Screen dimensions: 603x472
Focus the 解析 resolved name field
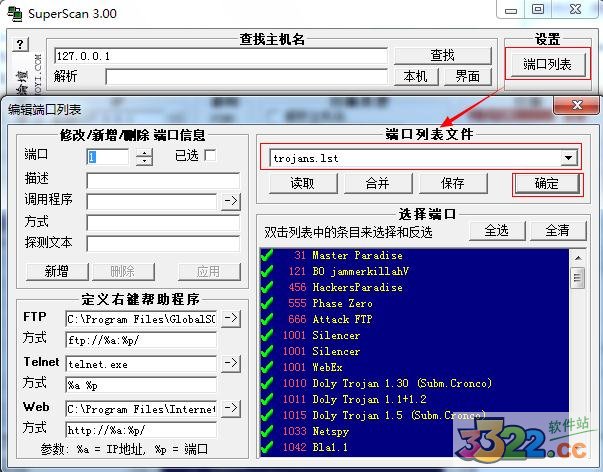(246, 77)
